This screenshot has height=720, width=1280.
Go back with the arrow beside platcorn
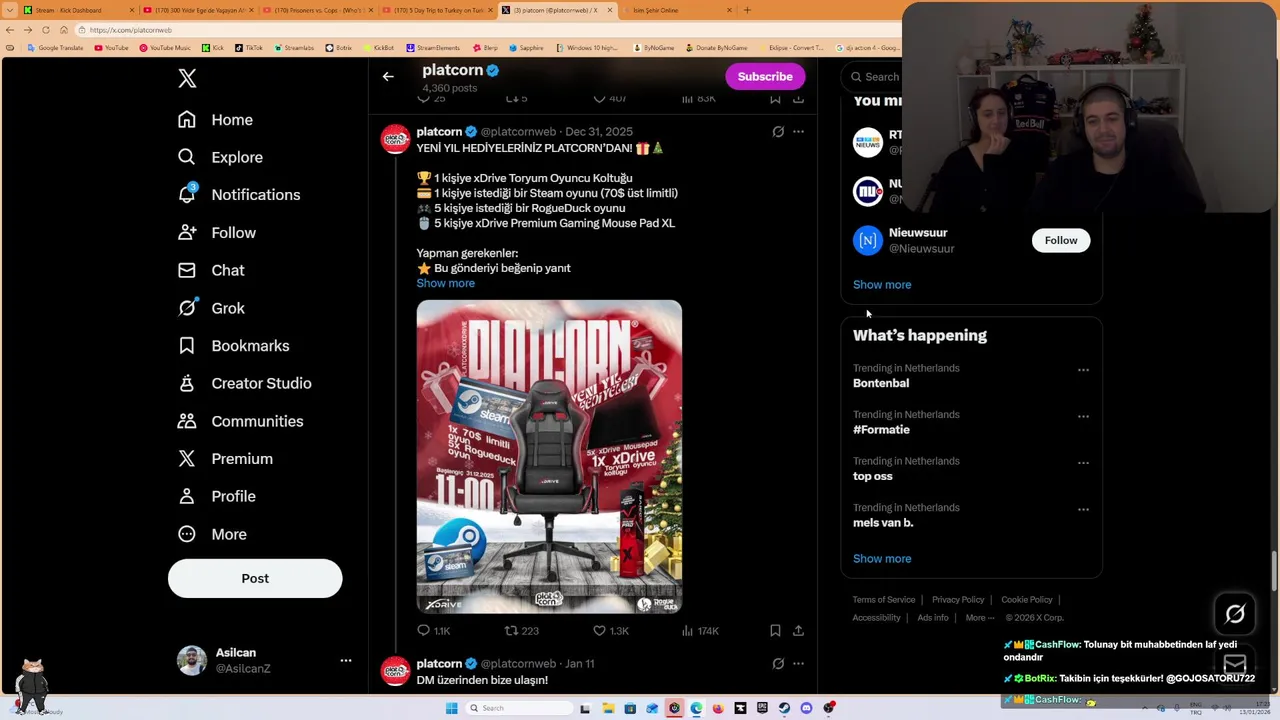click(388, 77)
